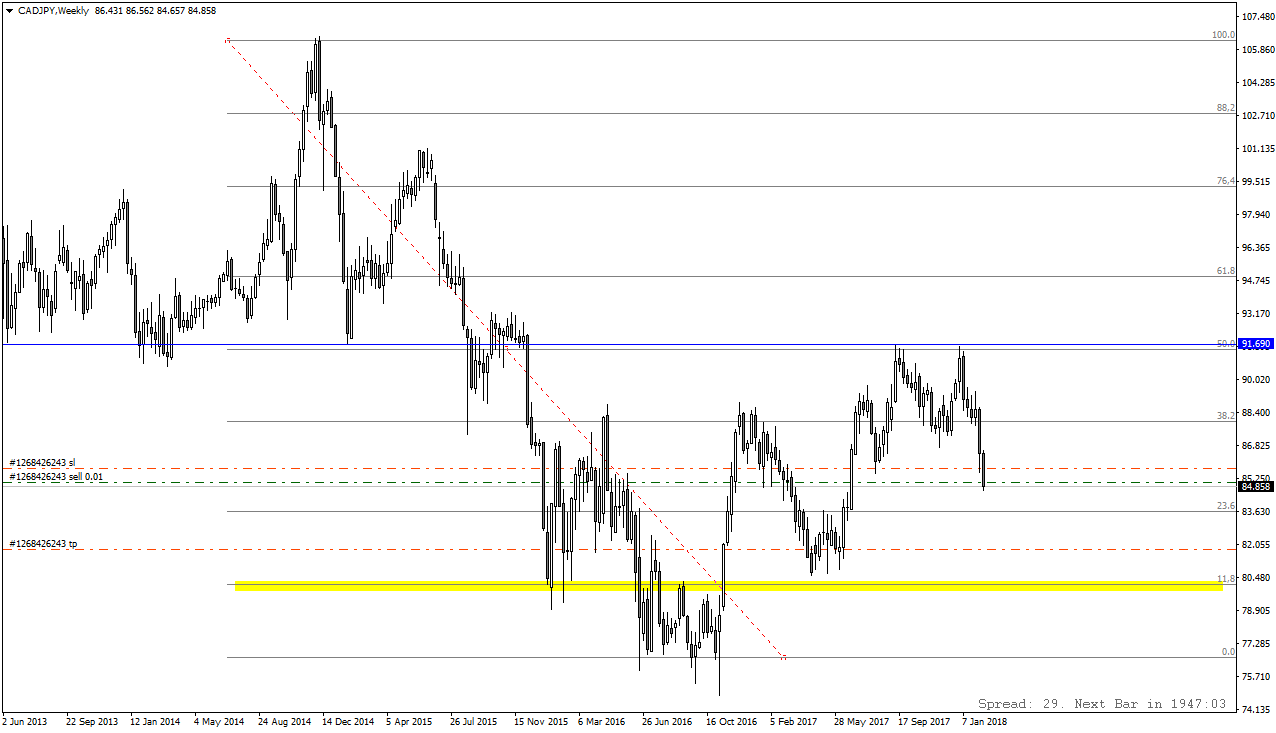
Task: Click the 17 Sep 2017 date label
Action: tap(923, 721)
